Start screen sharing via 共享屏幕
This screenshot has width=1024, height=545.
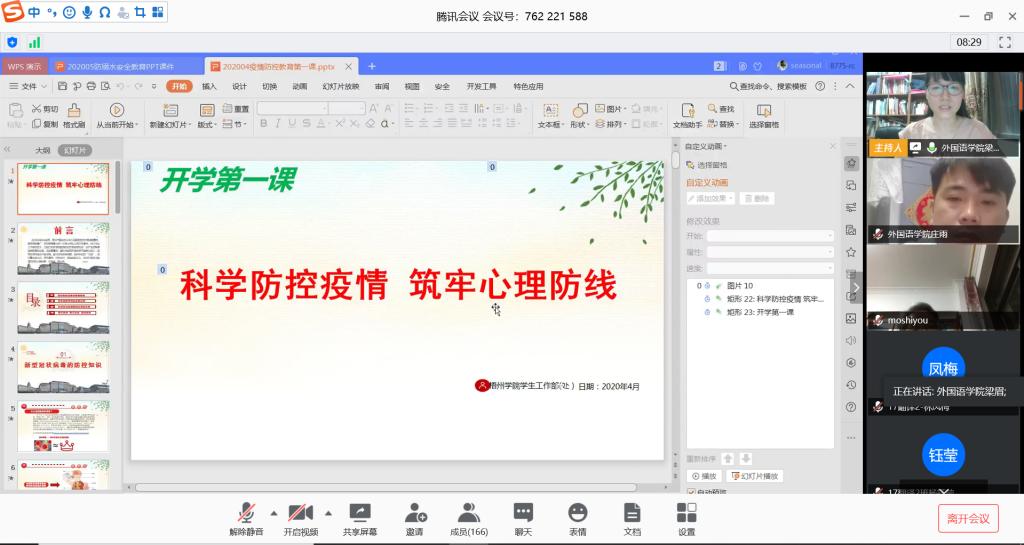tap(360, 519)
